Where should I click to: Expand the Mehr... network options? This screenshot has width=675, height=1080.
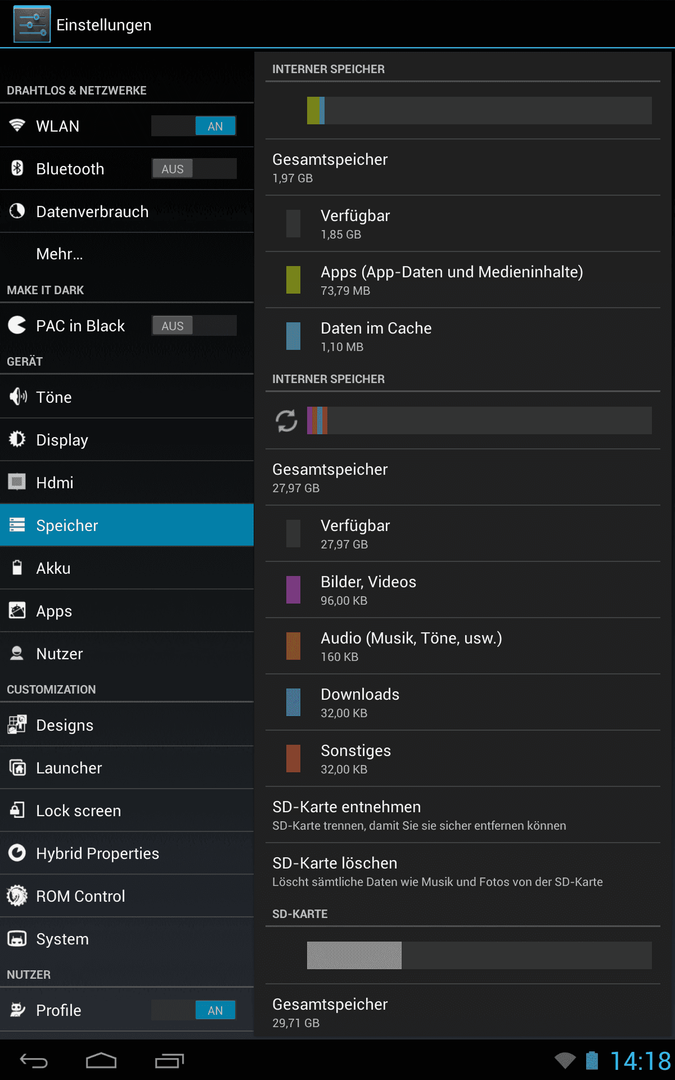point(127,253)
